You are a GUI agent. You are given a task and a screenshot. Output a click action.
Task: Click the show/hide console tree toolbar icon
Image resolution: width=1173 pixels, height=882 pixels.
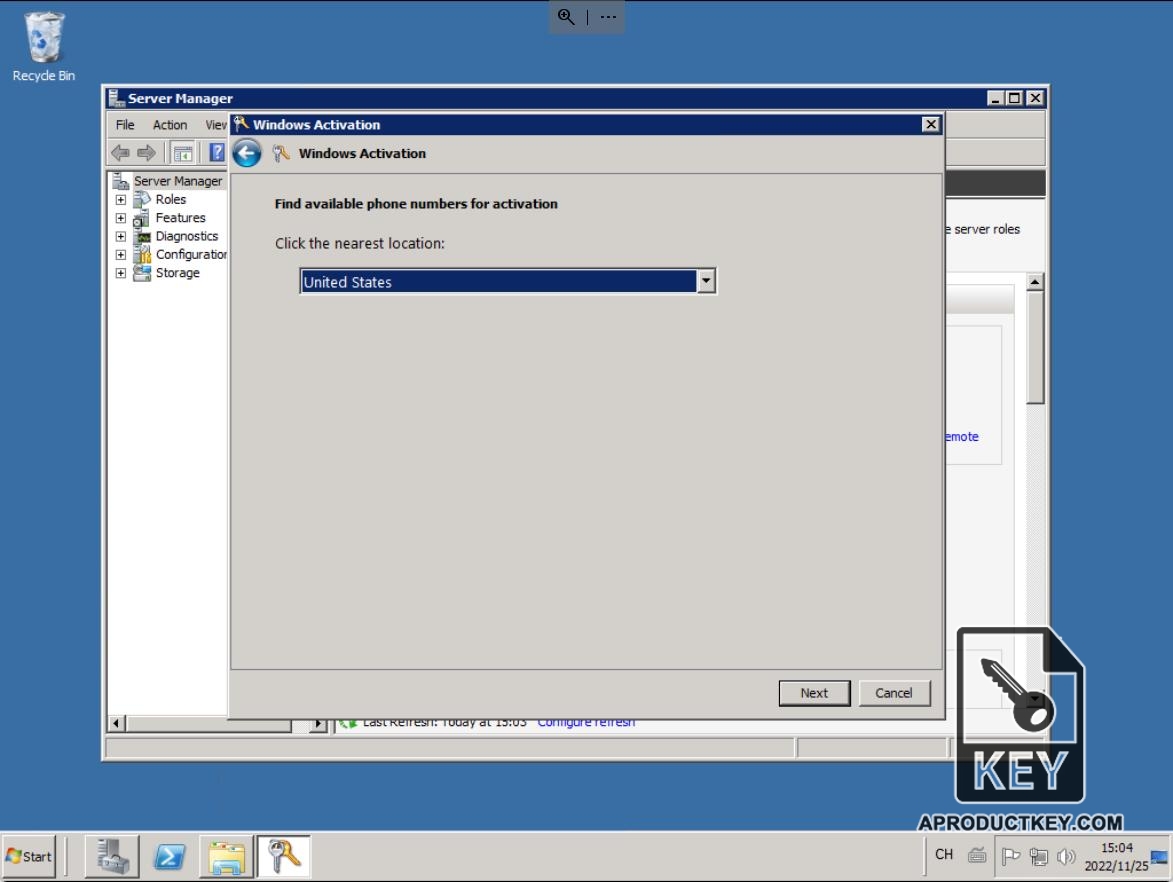[183, 153]
